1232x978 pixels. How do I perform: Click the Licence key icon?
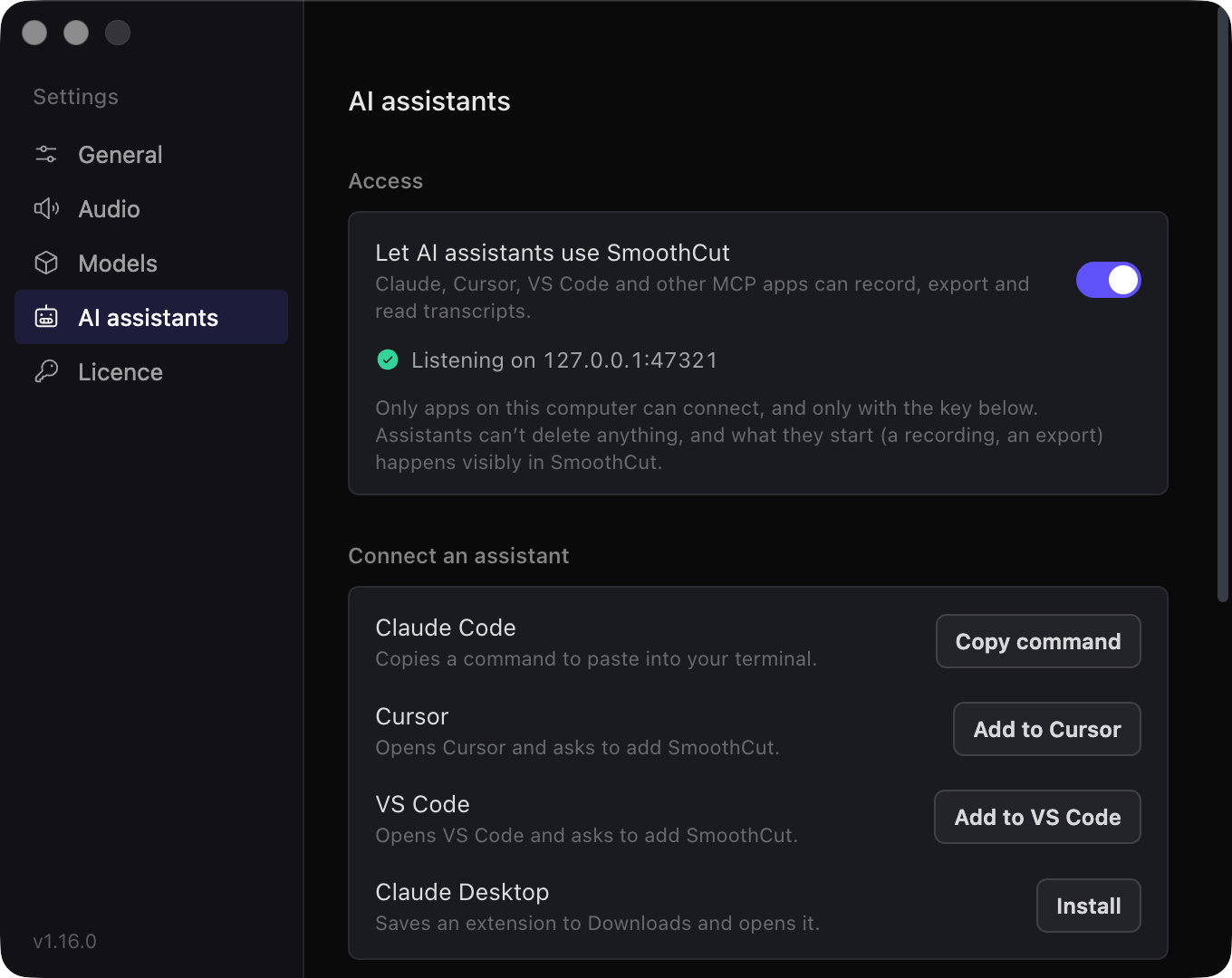click(x=46, y=371)
